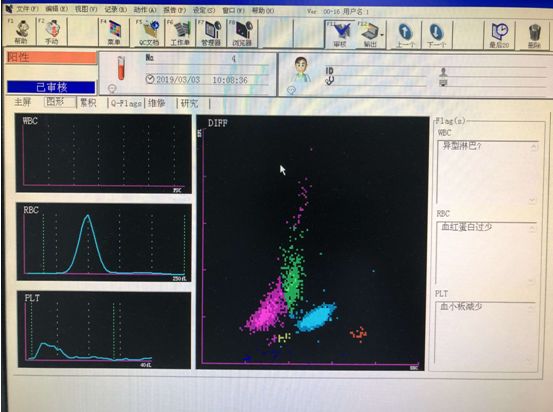Expand sample info bubble below test tube
The width and height of the screenshot is (553, 412).
112,88
